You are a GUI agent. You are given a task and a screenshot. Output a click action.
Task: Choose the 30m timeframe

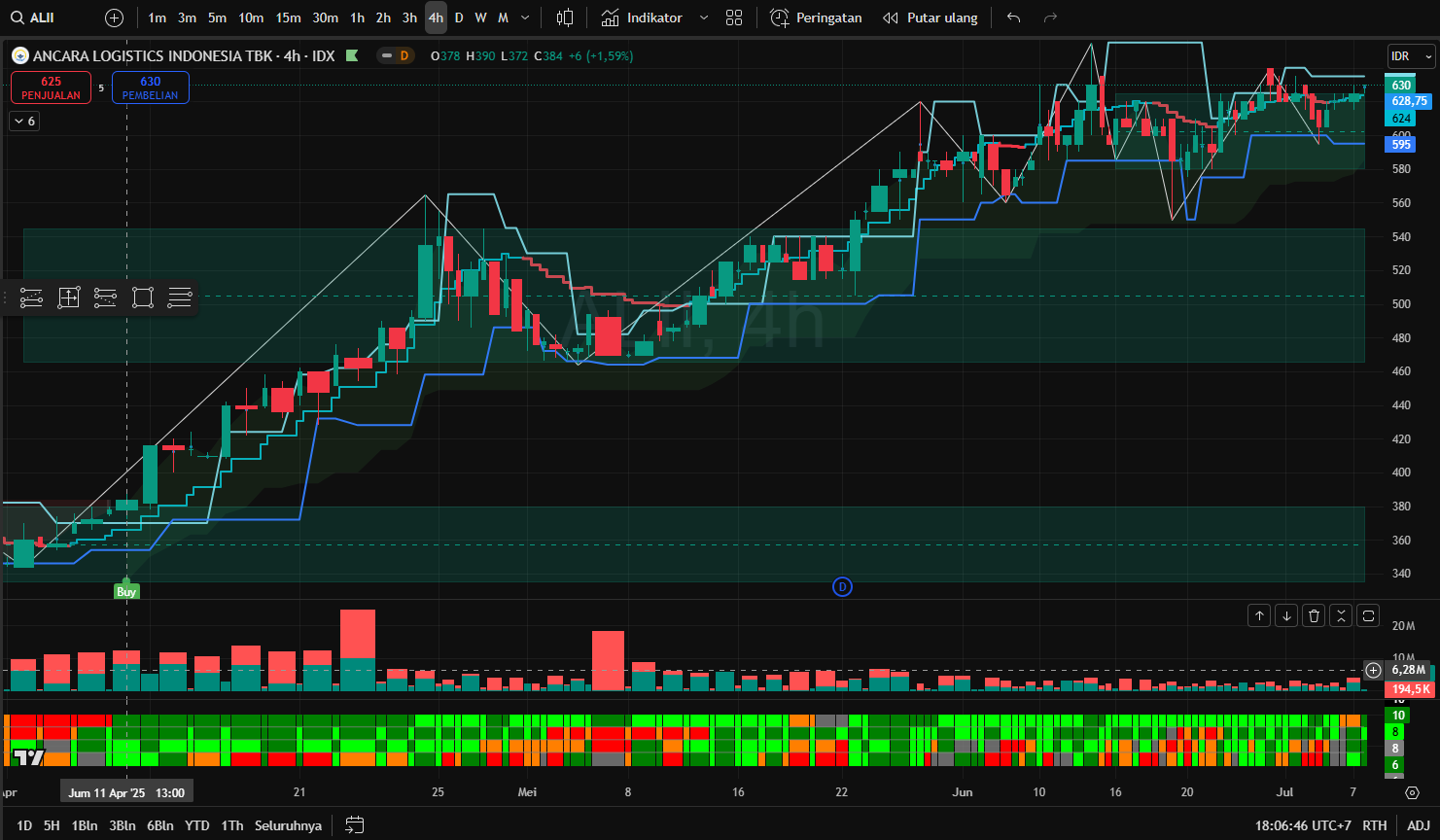tap(325, 17)
